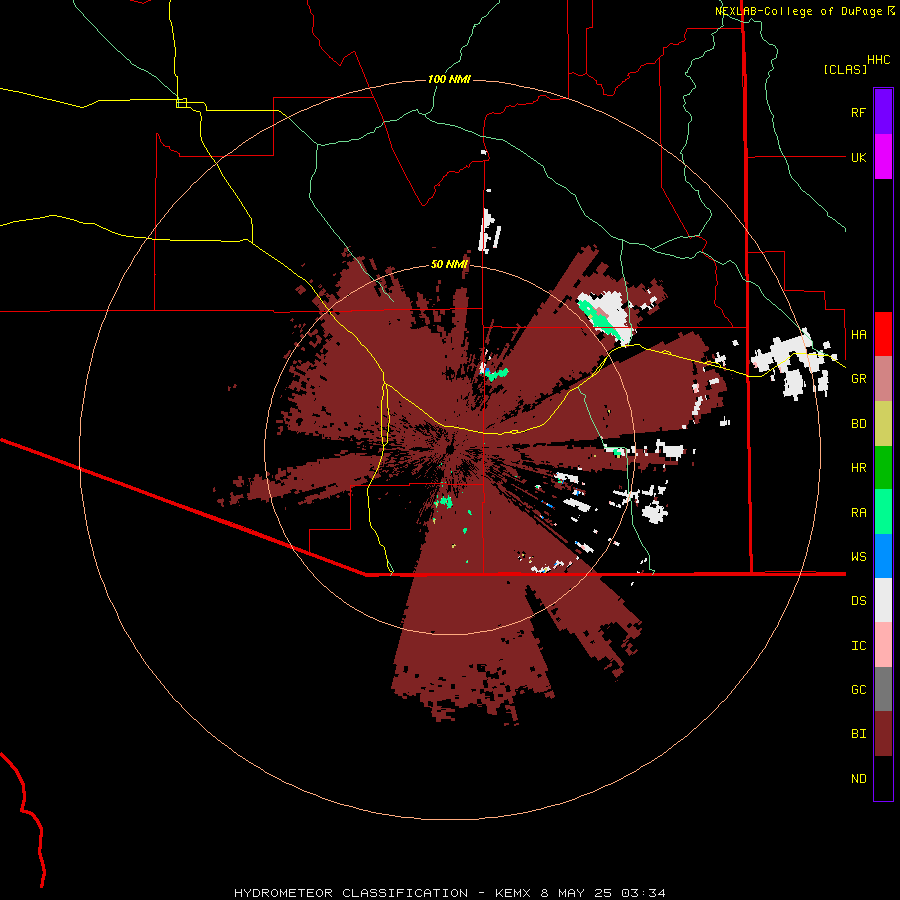
Task: Click the GC gray legend swatch
Action: tap(883, 689)
